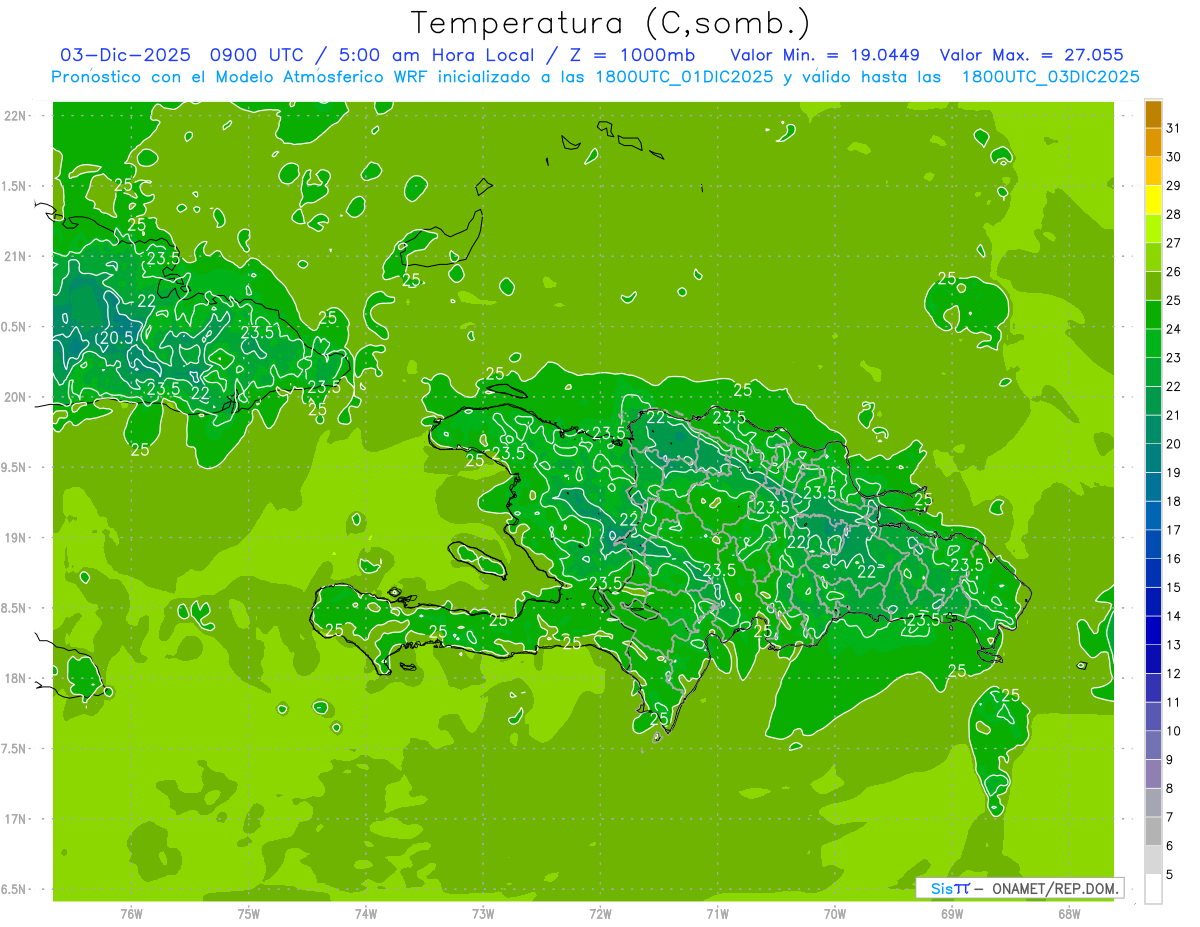The image size is (1200, 927).
Task: Click the '76W' longitude axis label
Action: 131,913
